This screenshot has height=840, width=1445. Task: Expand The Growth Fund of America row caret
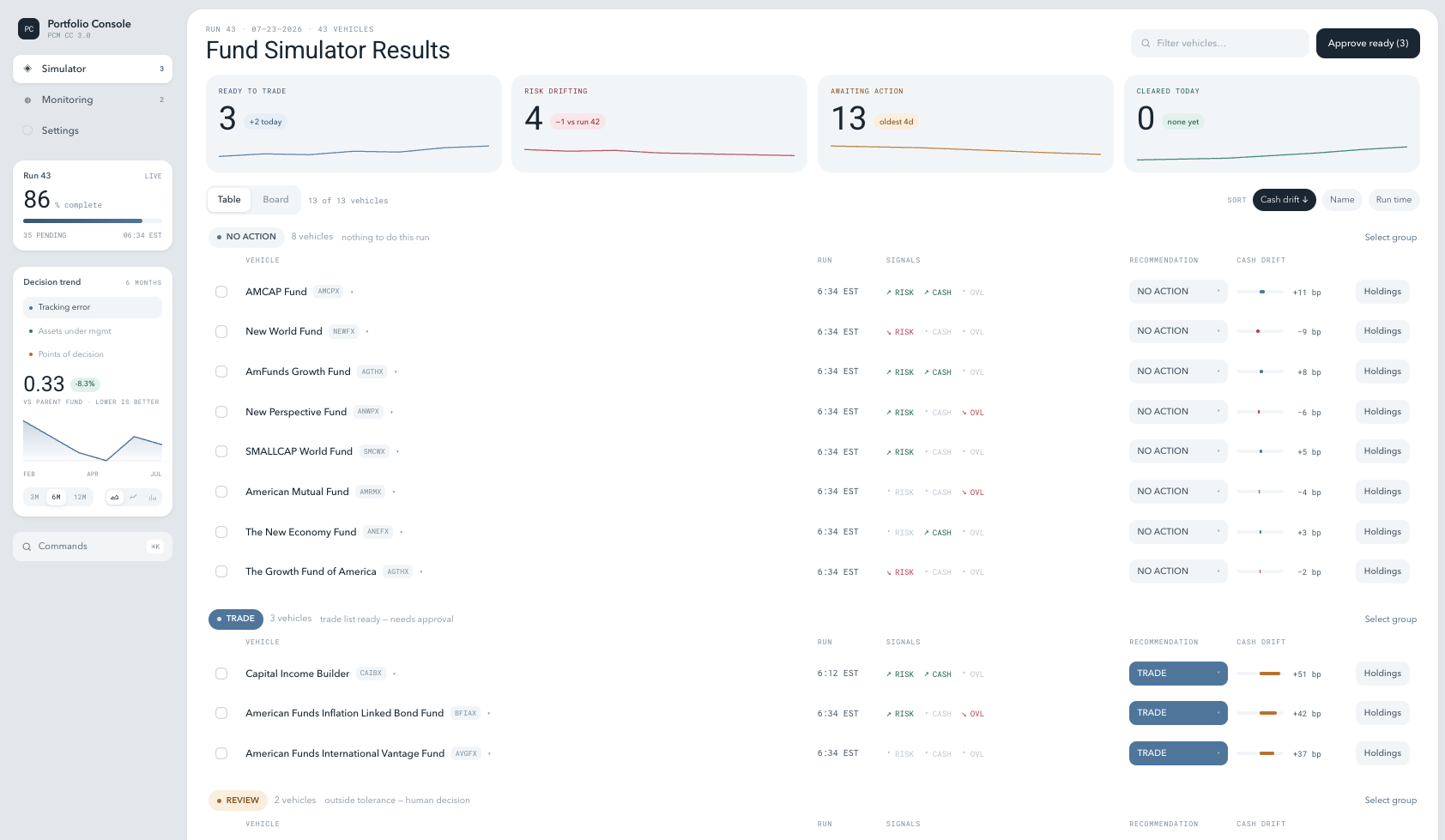point(421,572)
